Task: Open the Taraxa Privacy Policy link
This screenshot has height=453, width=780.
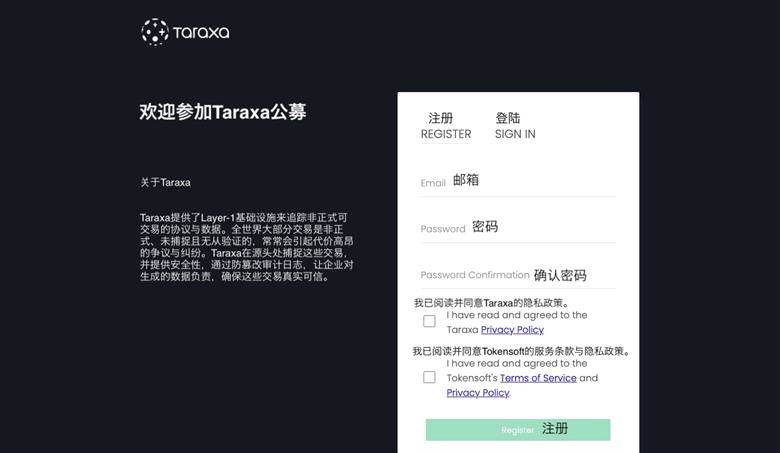Action: click(x=512, y=330)
